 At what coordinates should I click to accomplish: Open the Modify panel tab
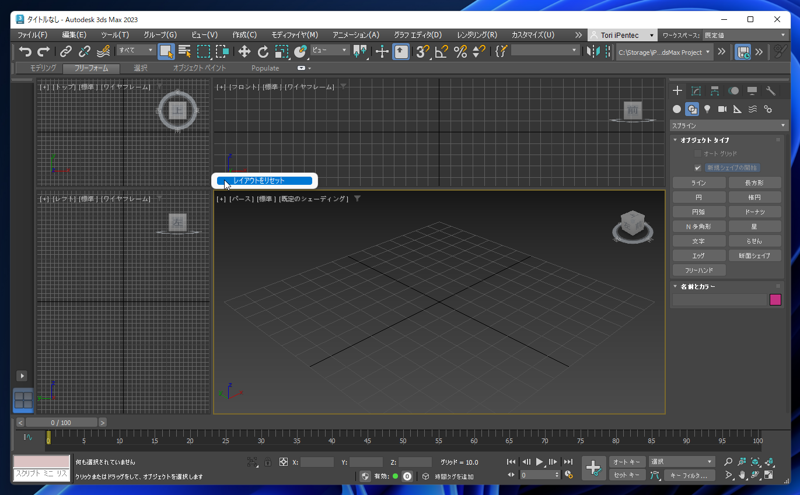696,91
